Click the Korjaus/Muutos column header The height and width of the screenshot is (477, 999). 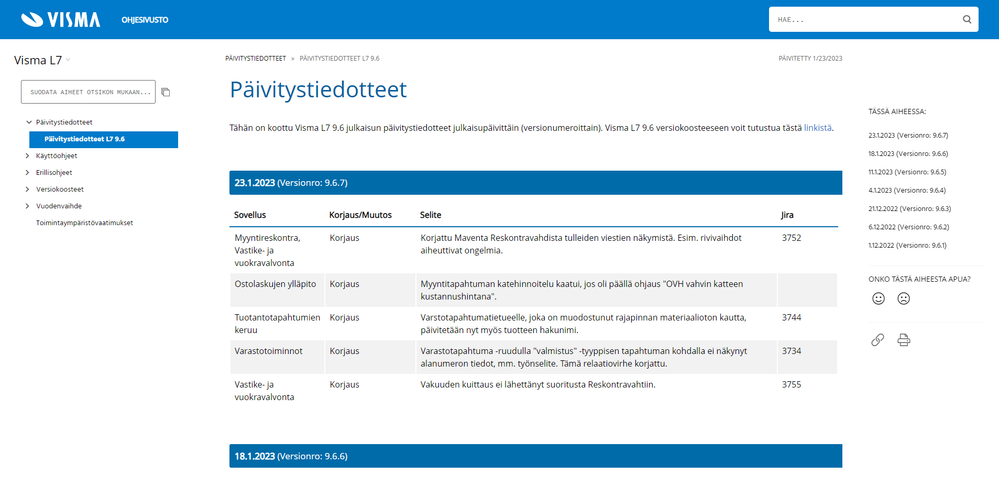click(x=361, y=215)
